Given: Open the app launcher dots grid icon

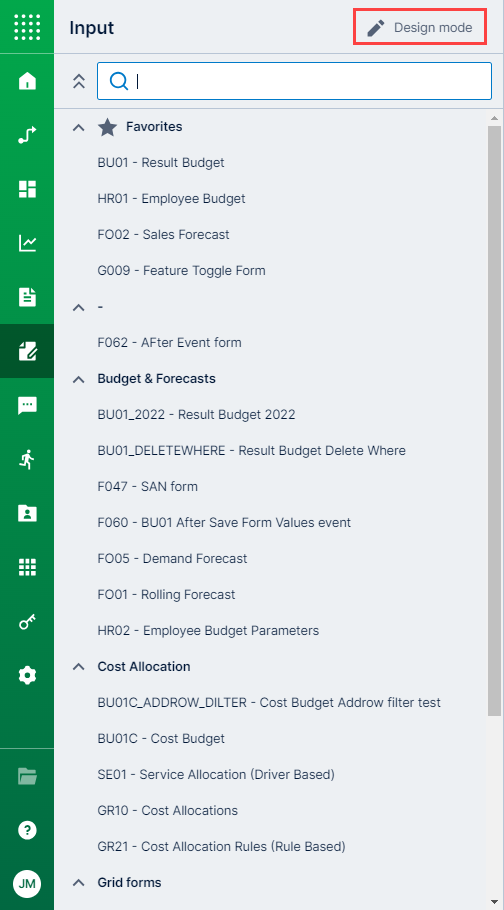Looking at the screenshot, I should (x=27, y=27).
